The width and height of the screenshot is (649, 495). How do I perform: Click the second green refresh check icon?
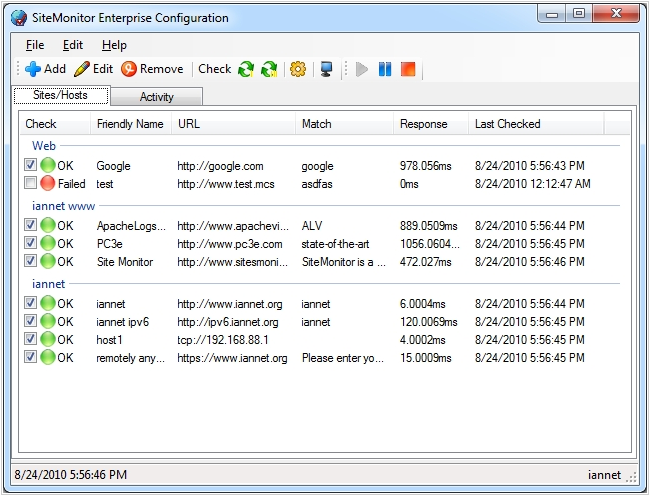click(x=269, y=69)
